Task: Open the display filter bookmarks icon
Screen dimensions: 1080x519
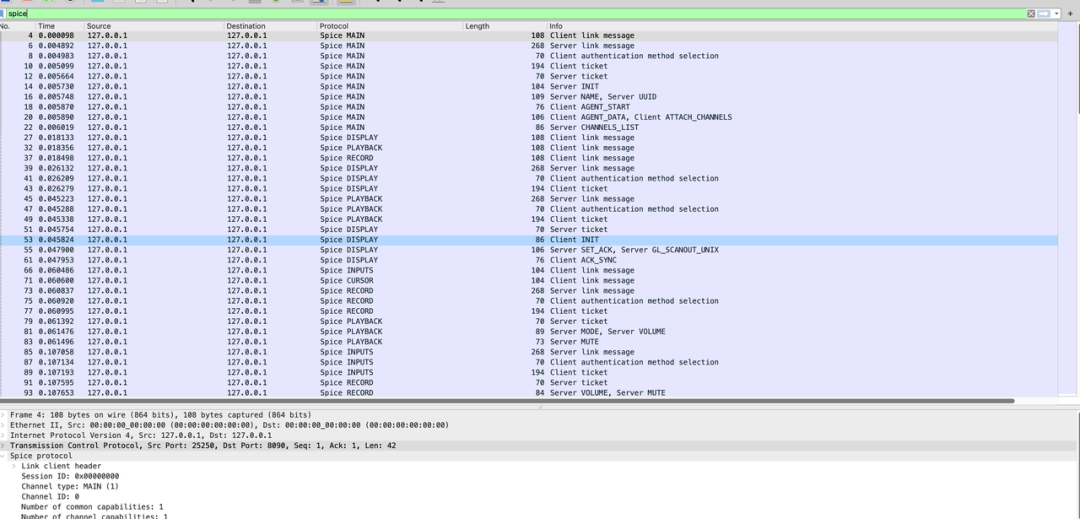Action: [x=4, y=13]
